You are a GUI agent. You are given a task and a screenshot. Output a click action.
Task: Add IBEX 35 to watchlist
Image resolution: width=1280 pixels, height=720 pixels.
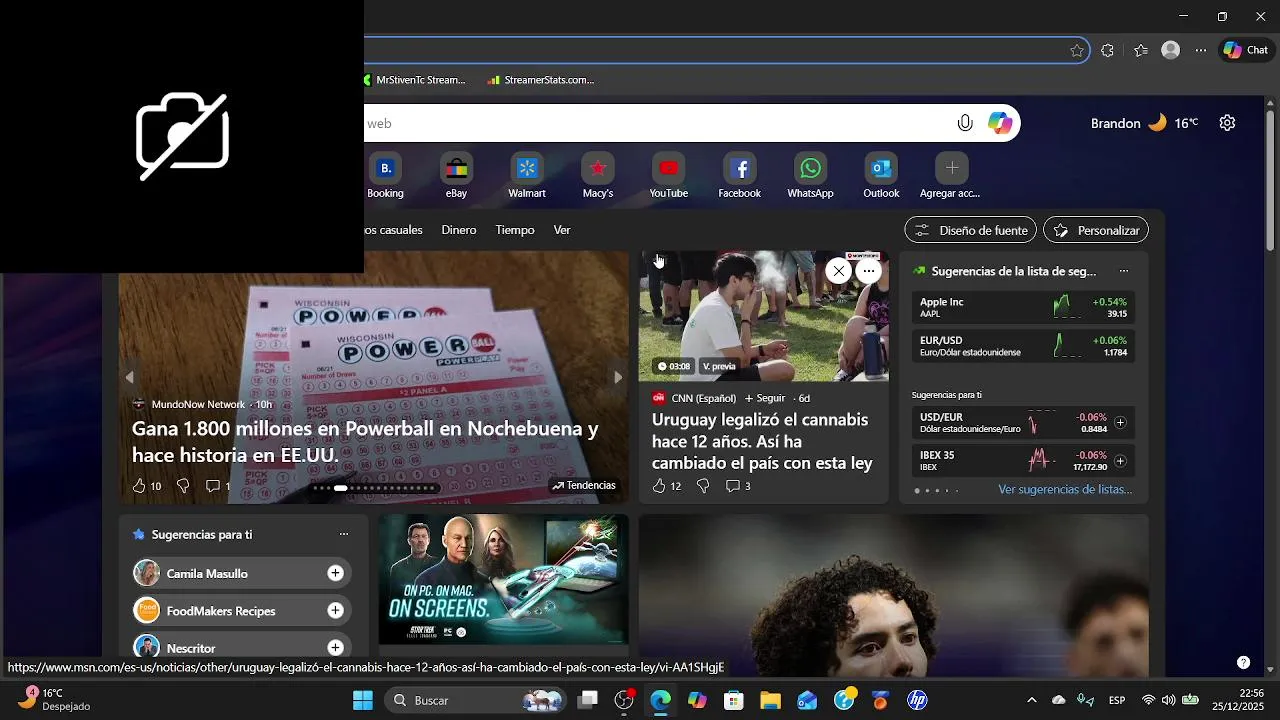pyautogui.click(x=1120, y=461)
